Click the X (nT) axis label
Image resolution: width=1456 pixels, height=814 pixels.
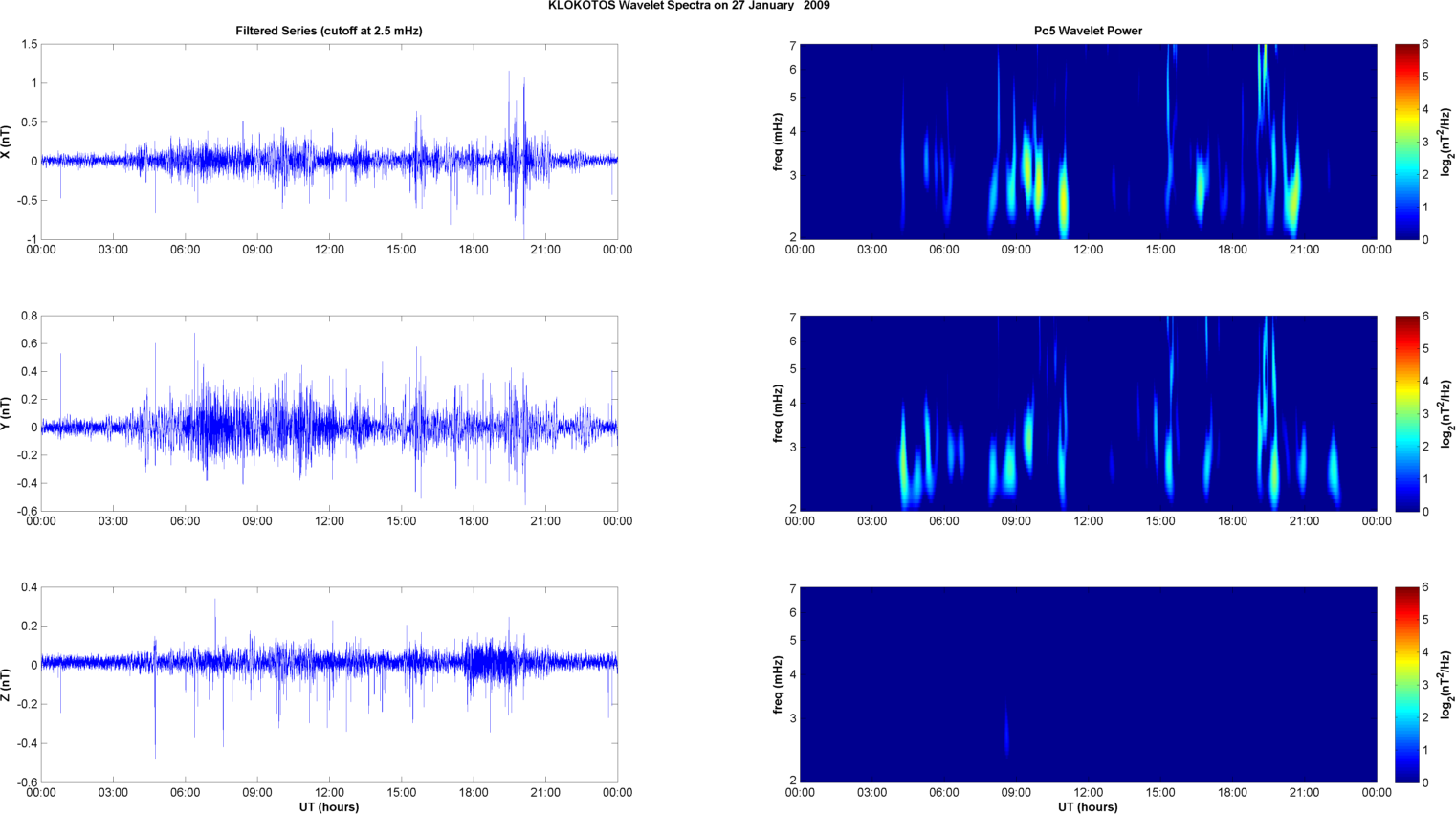point(7,142)
